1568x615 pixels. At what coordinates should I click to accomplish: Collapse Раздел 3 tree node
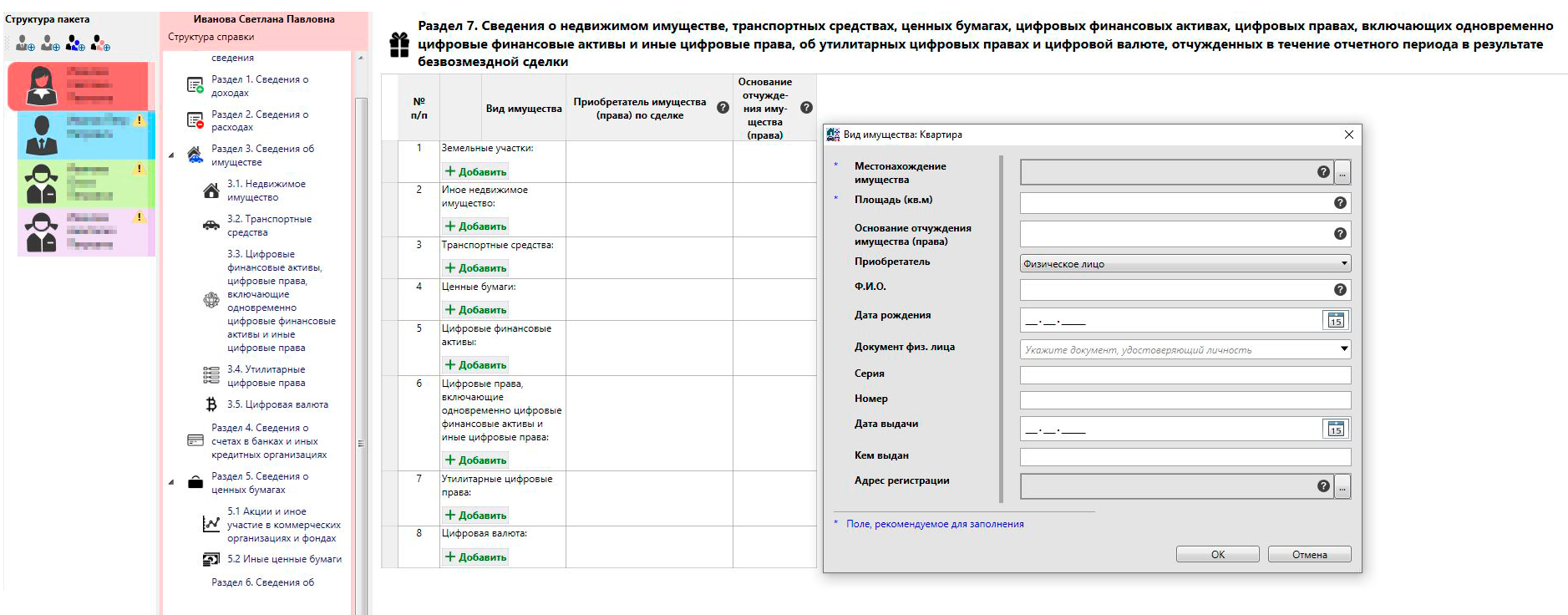[x=171, y=155]
